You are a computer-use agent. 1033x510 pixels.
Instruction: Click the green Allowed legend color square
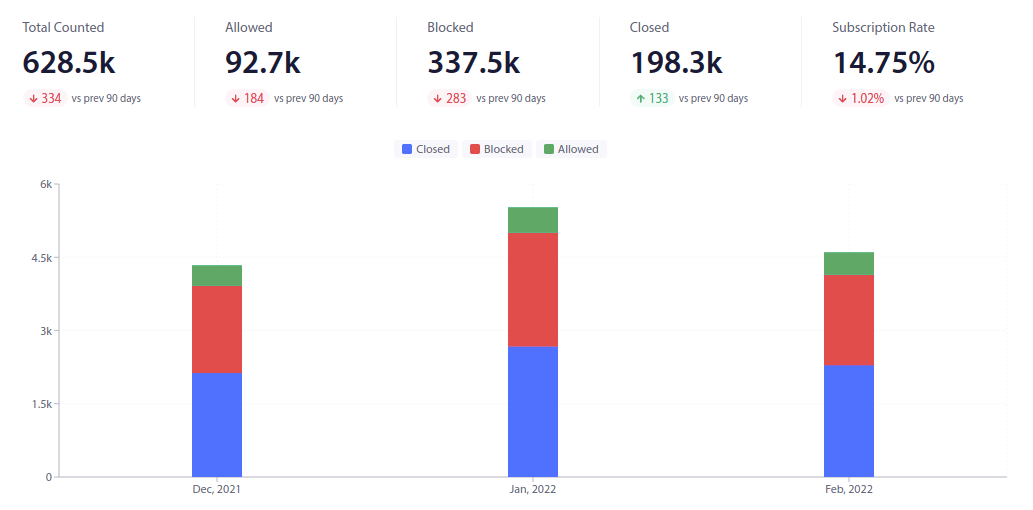pos(549,149)
